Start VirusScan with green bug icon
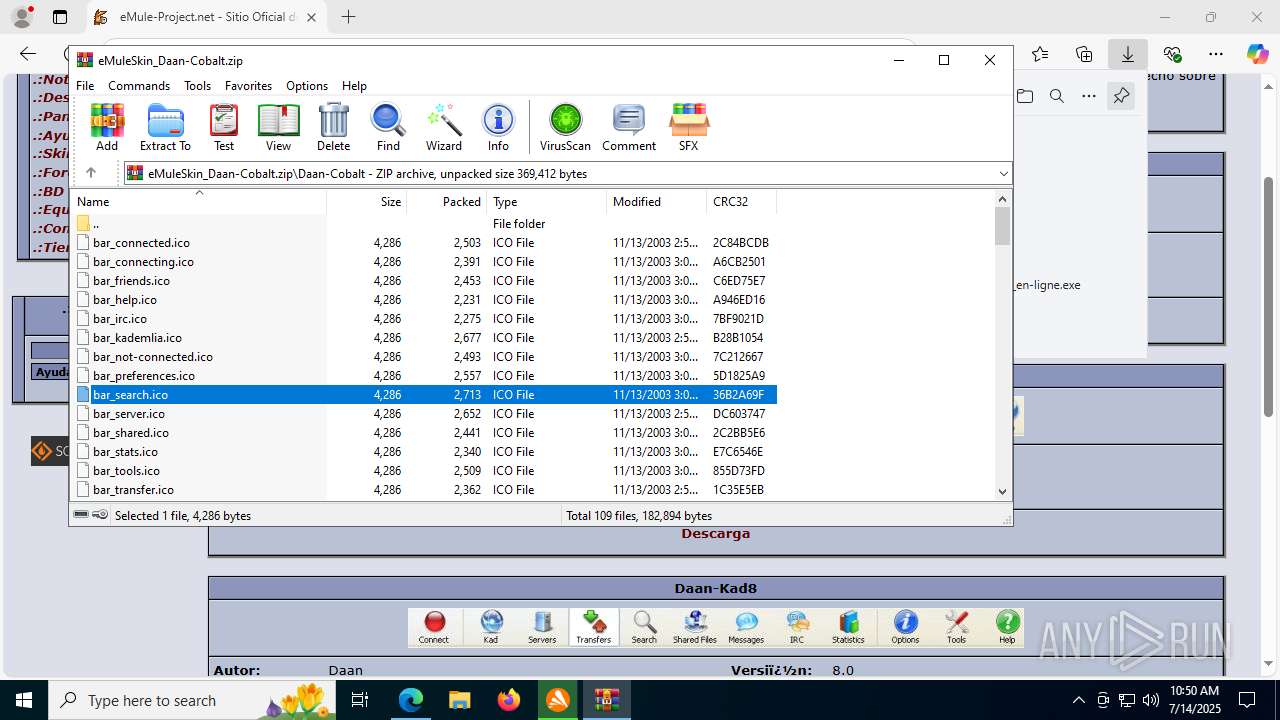1280x720 pixels. coord(565,127)
